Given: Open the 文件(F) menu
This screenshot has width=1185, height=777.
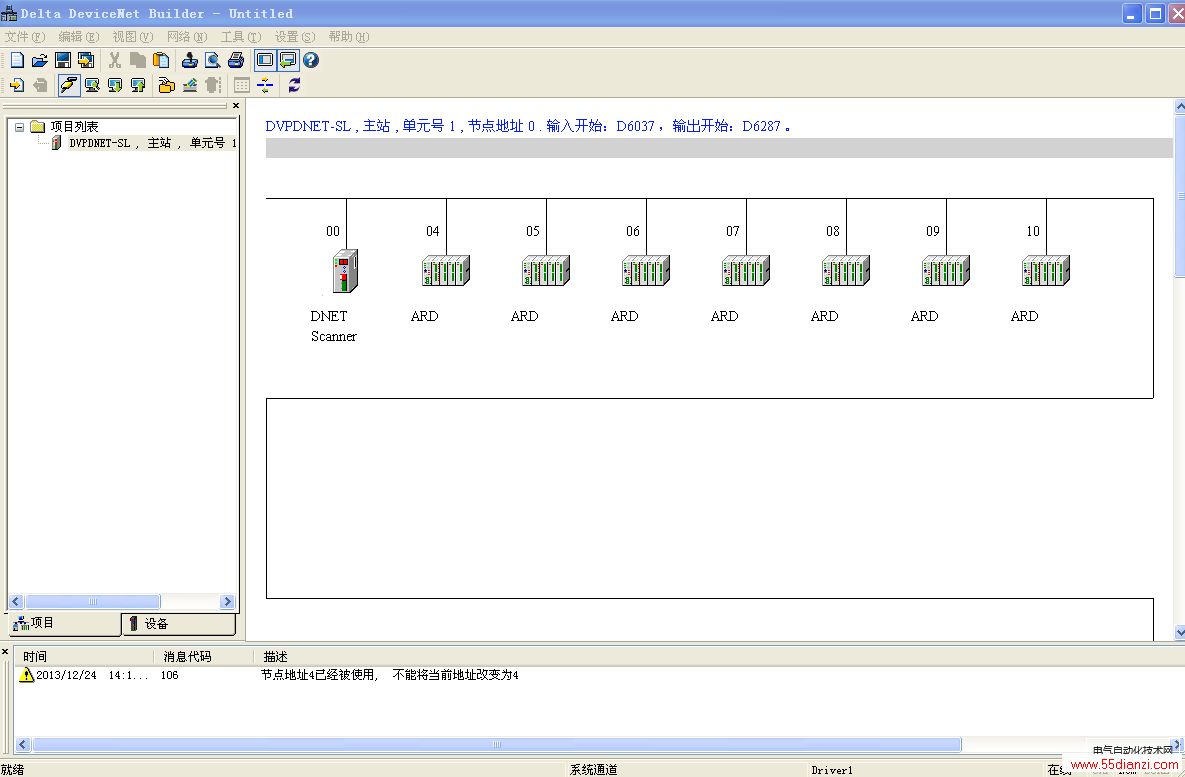Looking at the screenshot, I should point(25,36).
